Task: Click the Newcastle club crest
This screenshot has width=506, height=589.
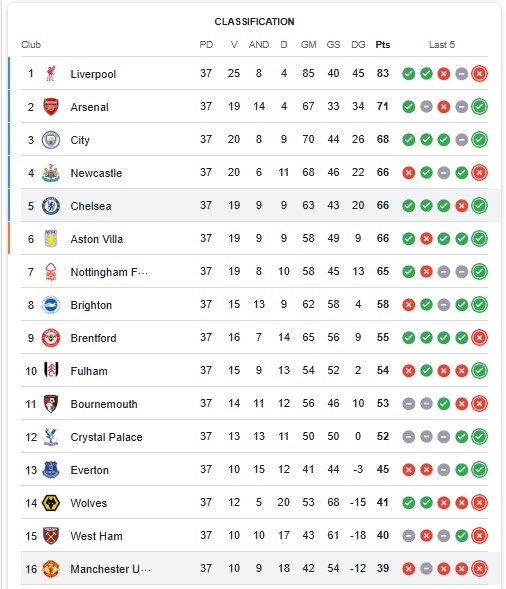Action: [x=51, y=173]
